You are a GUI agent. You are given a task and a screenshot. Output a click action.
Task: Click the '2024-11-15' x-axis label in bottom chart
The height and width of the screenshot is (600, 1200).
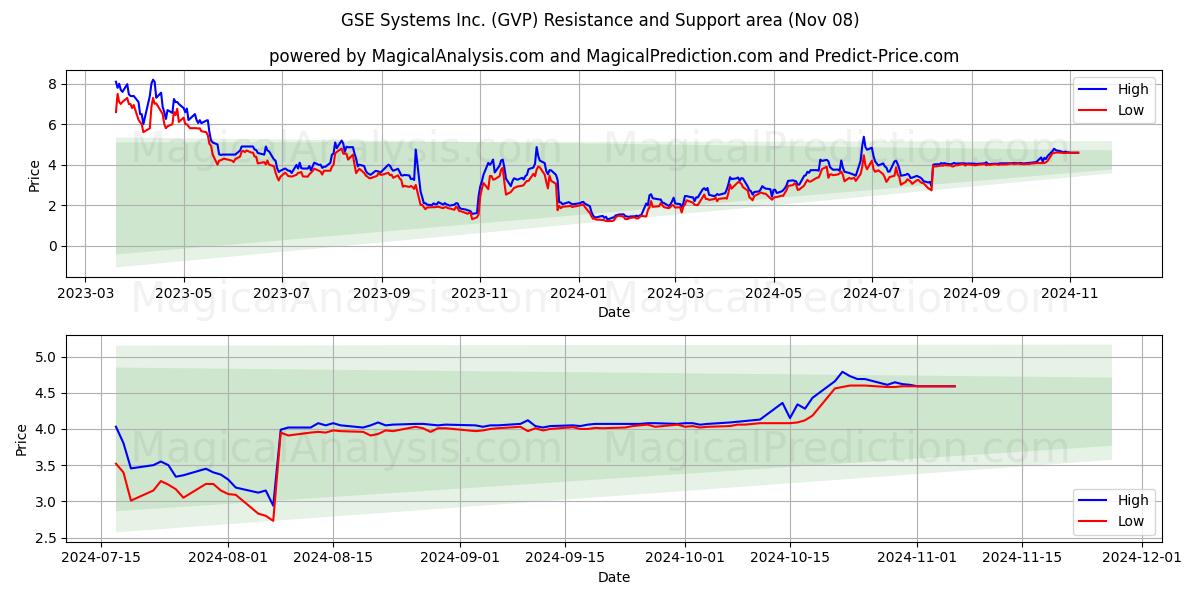tap(1022, 559)
